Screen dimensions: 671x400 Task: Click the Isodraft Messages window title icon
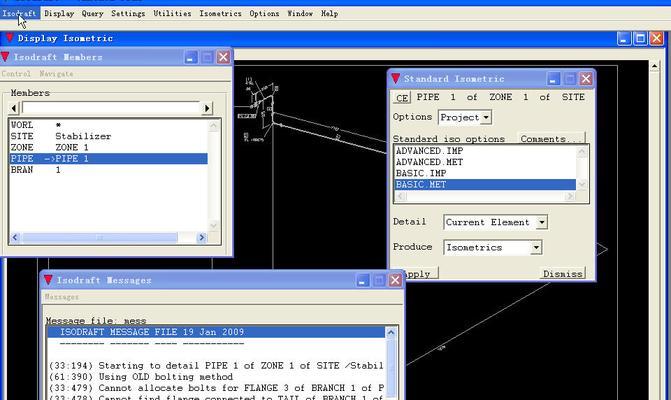[x=48, y=281]
